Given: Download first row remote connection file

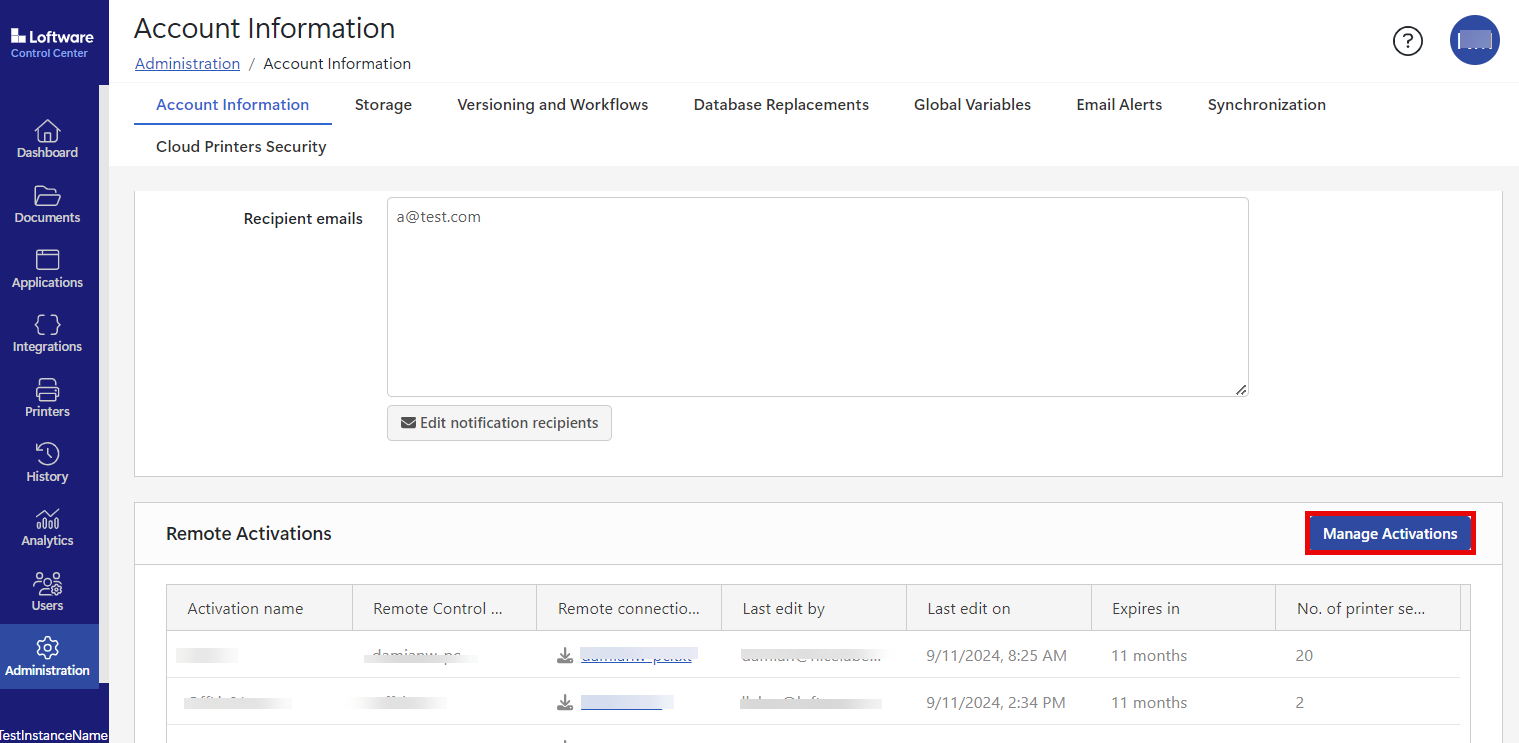Looking at the screenshot, I should [x=565, y=656].
